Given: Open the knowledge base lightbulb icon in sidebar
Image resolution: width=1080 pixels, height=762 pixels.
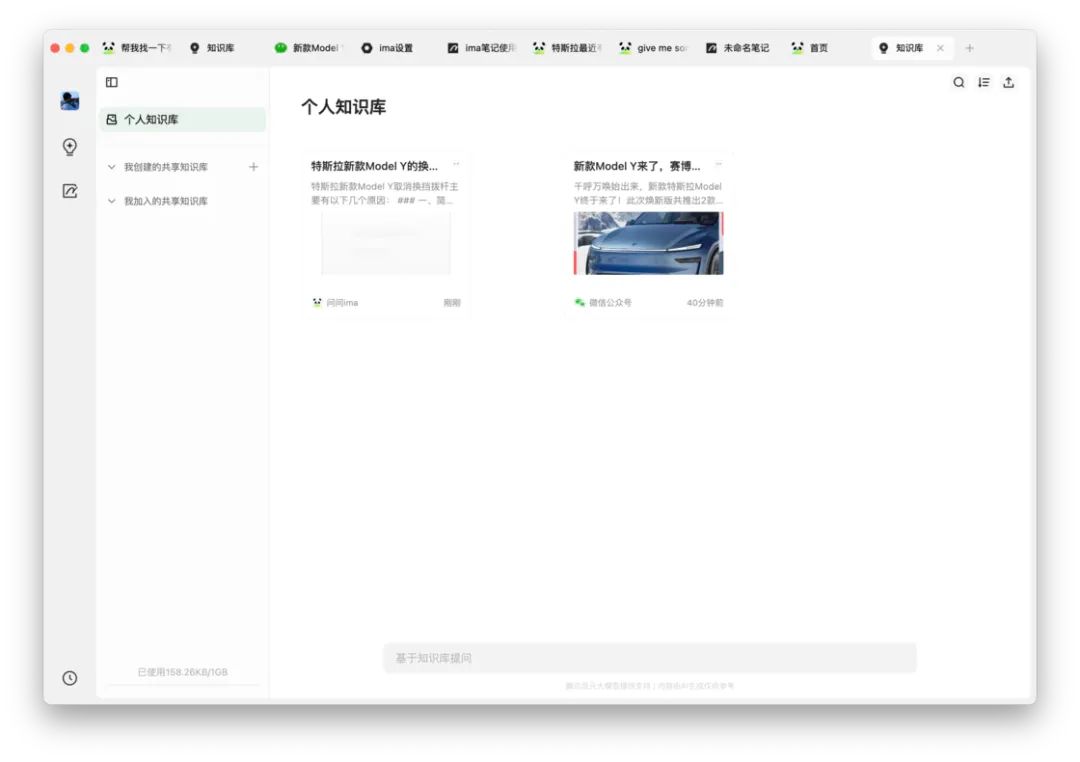Looking at the screenshot, I should 70,147.
